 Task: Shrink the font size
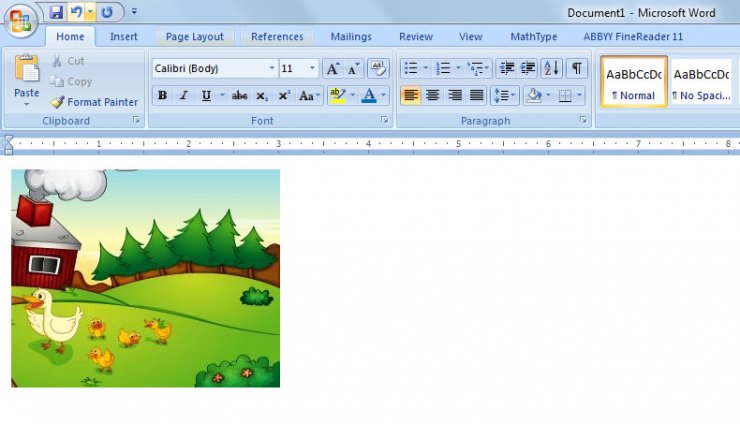353,68
